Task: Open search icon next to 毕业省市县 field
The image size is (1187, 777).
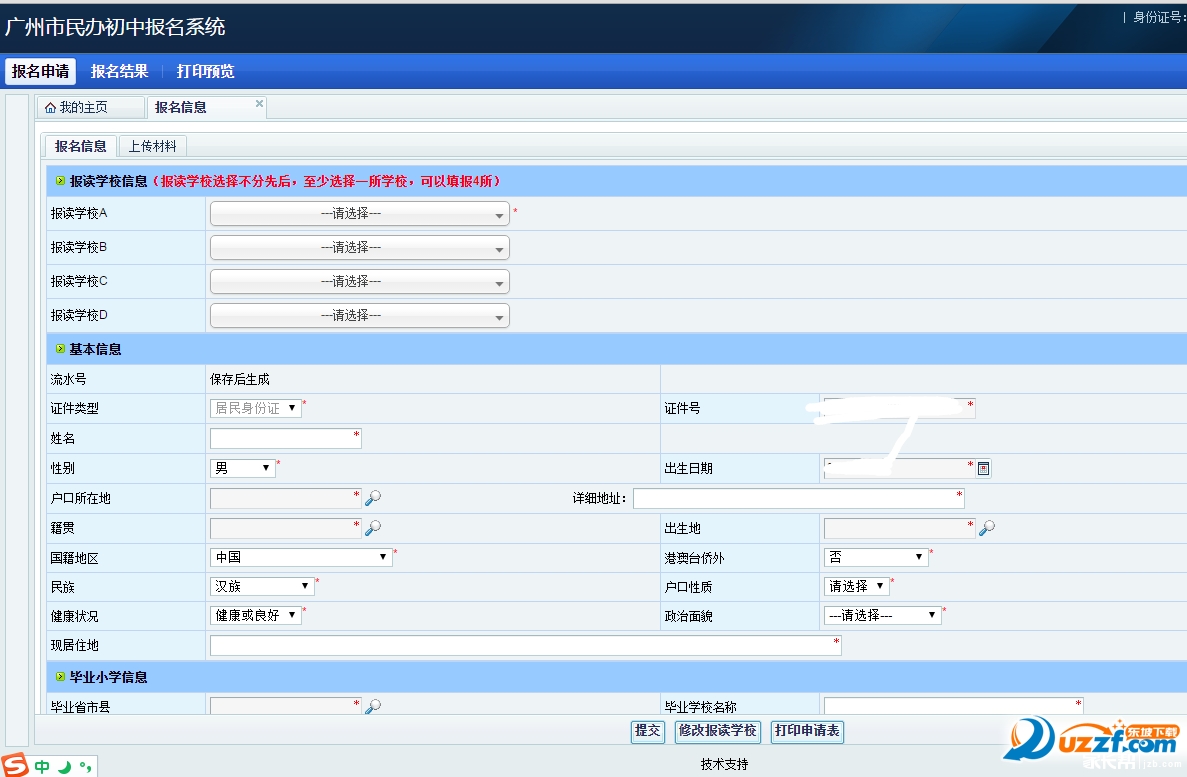Action: tap(372, 706)
